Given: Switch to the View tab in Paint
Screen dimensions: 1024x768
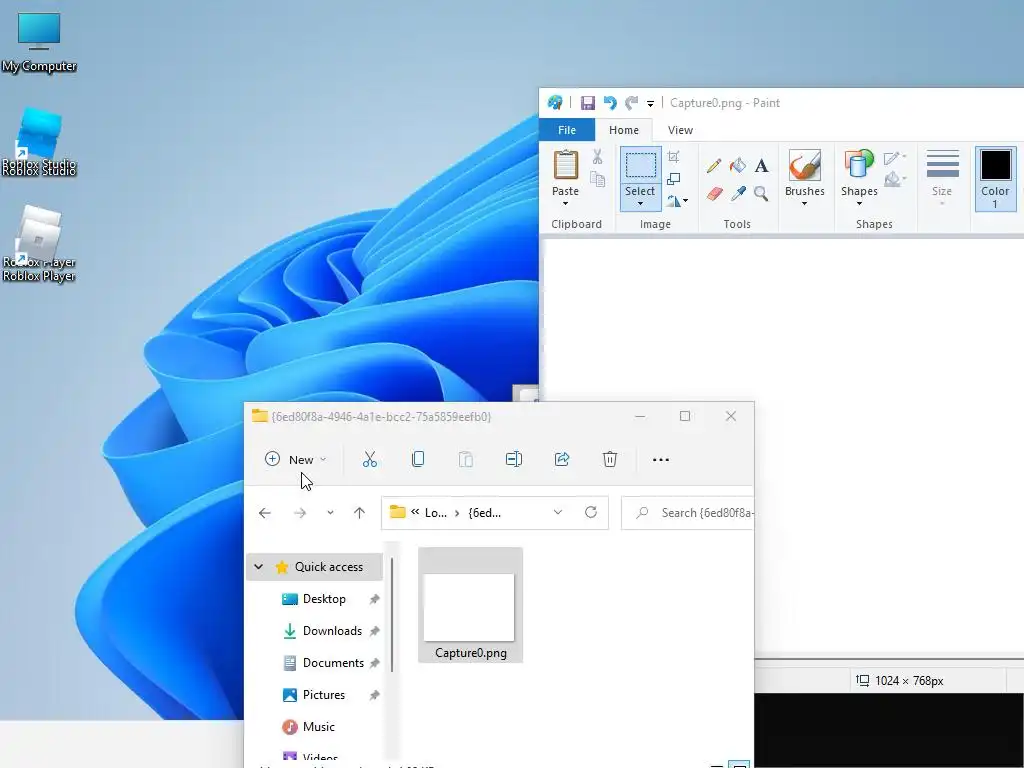Looking at the screenshot, I should tap(680, 130).
